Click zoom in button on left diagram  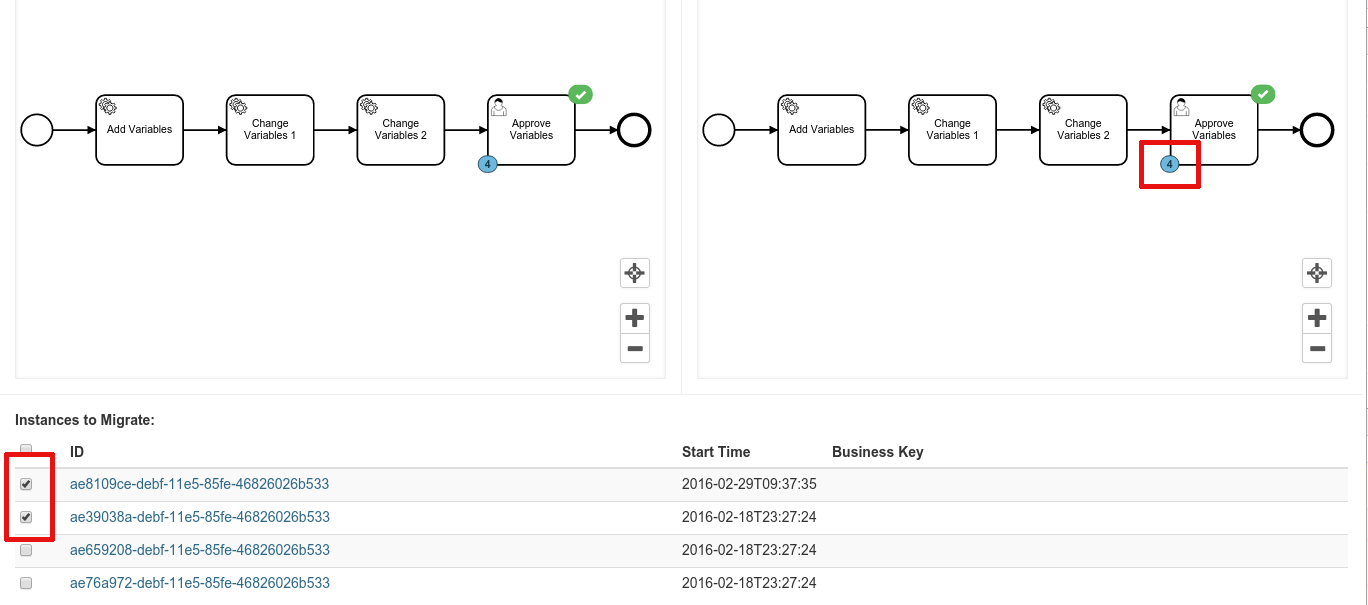pos(634,319)
